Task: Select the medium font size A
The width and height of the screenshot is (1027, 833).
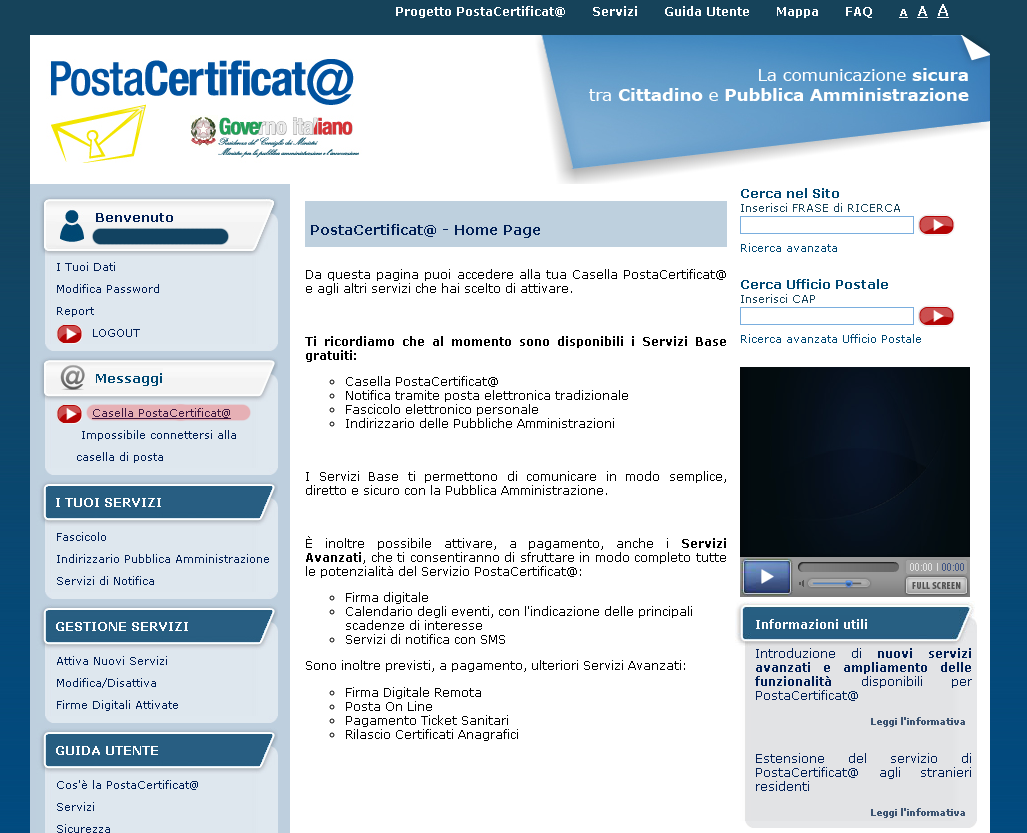Action: pyautogui.click(x=922, y=11)
